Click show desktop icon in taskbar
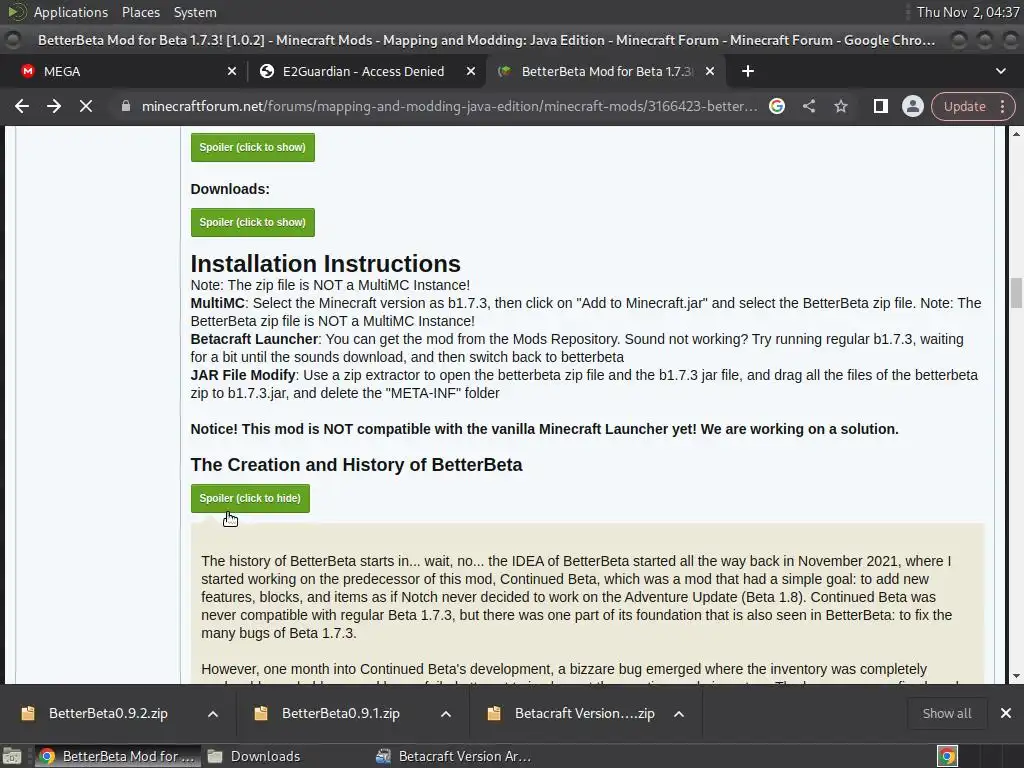Image resolution: width=1024 pixels, height=768 pixels. coord(12,756)
